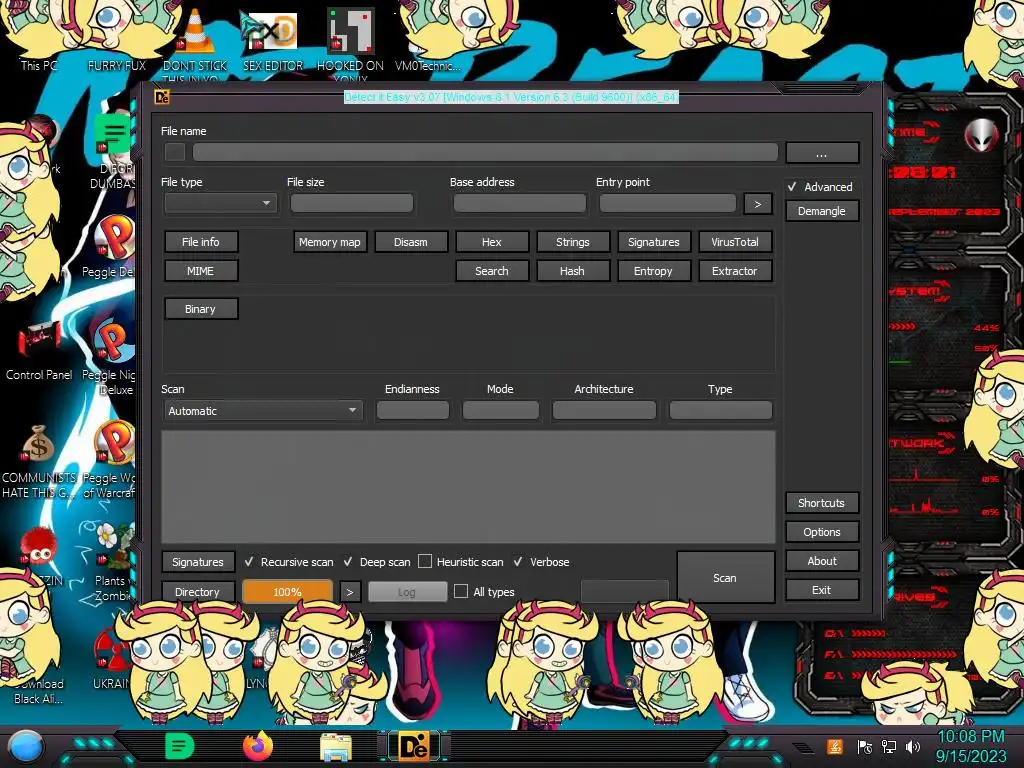Open the top-row Signatures viewer

tap(654, 242)
